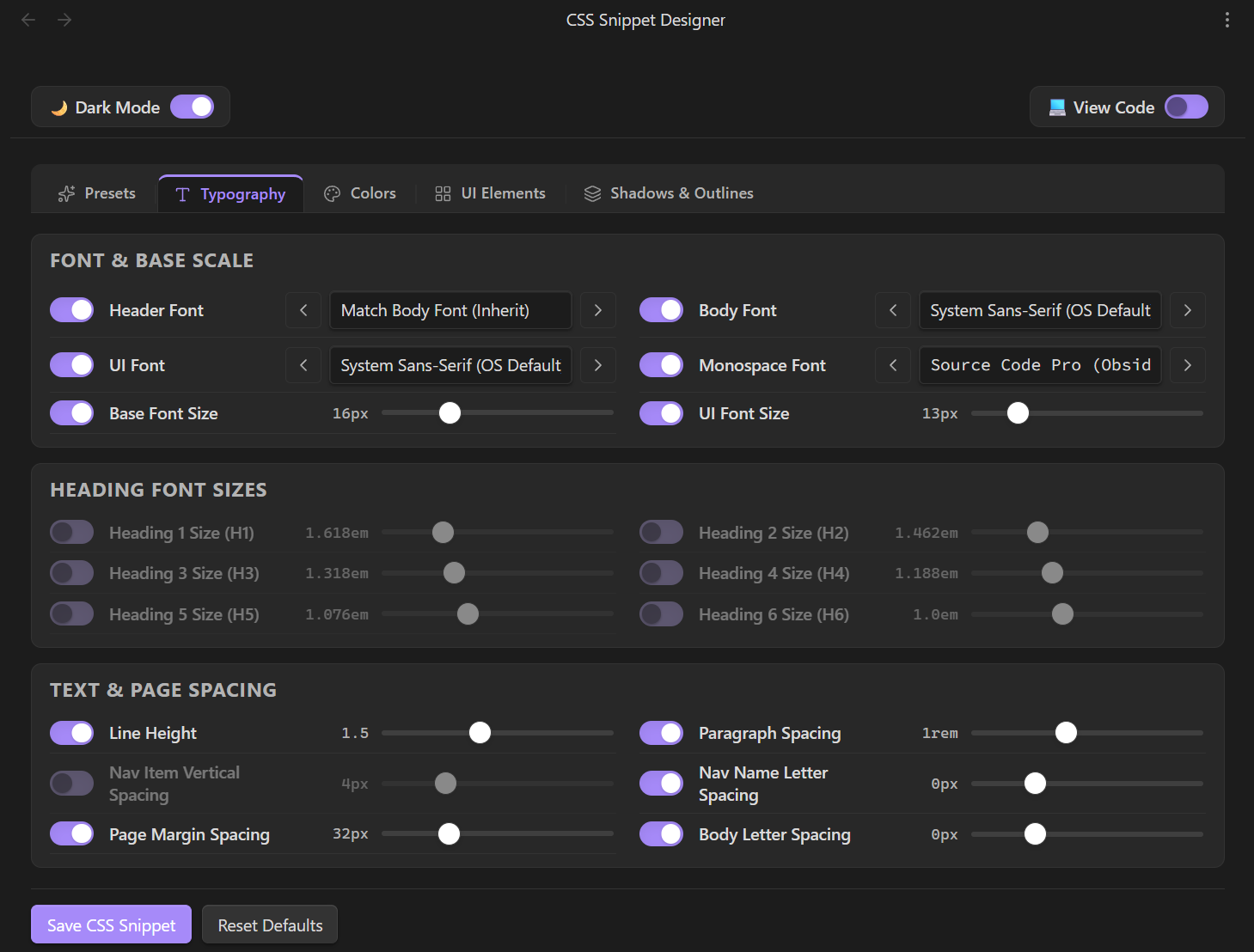Open Body Font selection dropdown
1254x952 pixels.
click(1040, 310)
